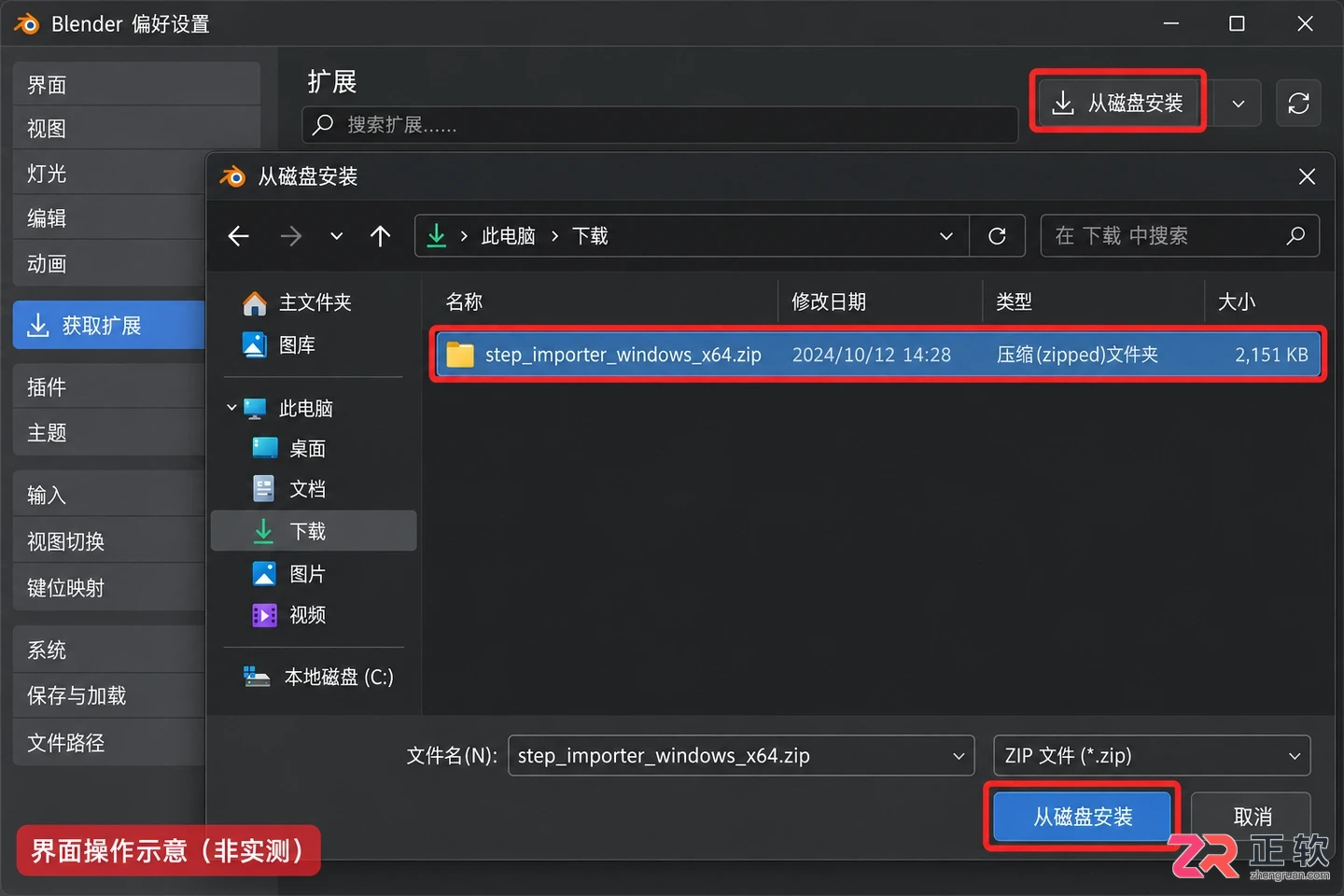Click 从磁盘安装 button in preferences header
Image resolution: width=1344 pixels, height=896 pixels.
point(1118,103)
